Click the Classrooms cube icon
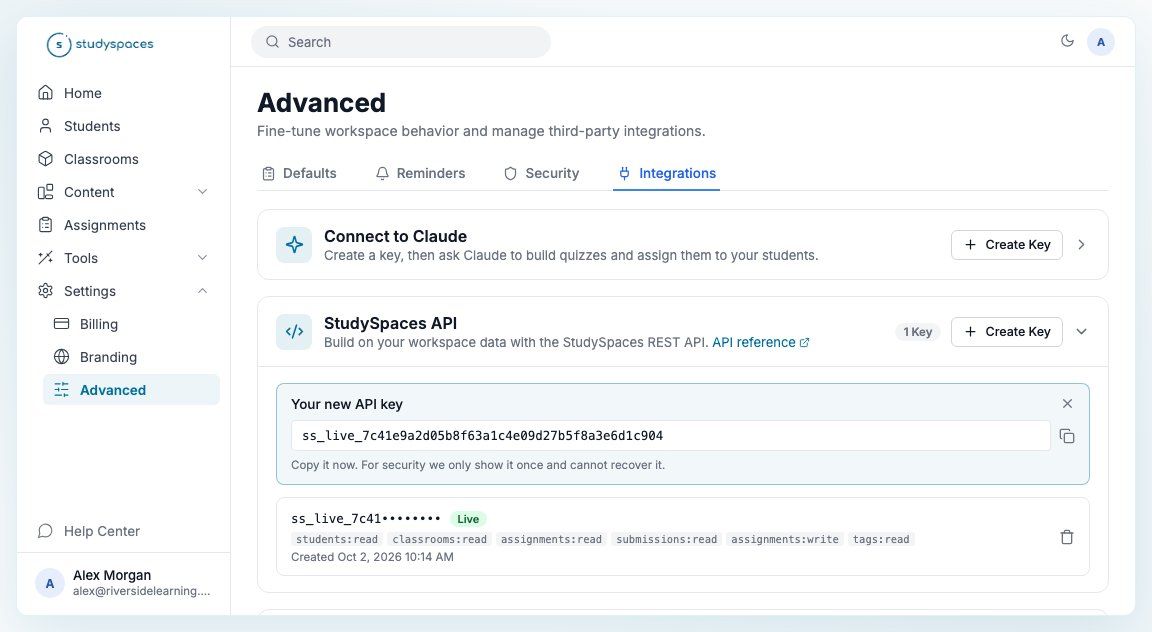The height and width of the screenshot is (632, 1152). point(46,159)
